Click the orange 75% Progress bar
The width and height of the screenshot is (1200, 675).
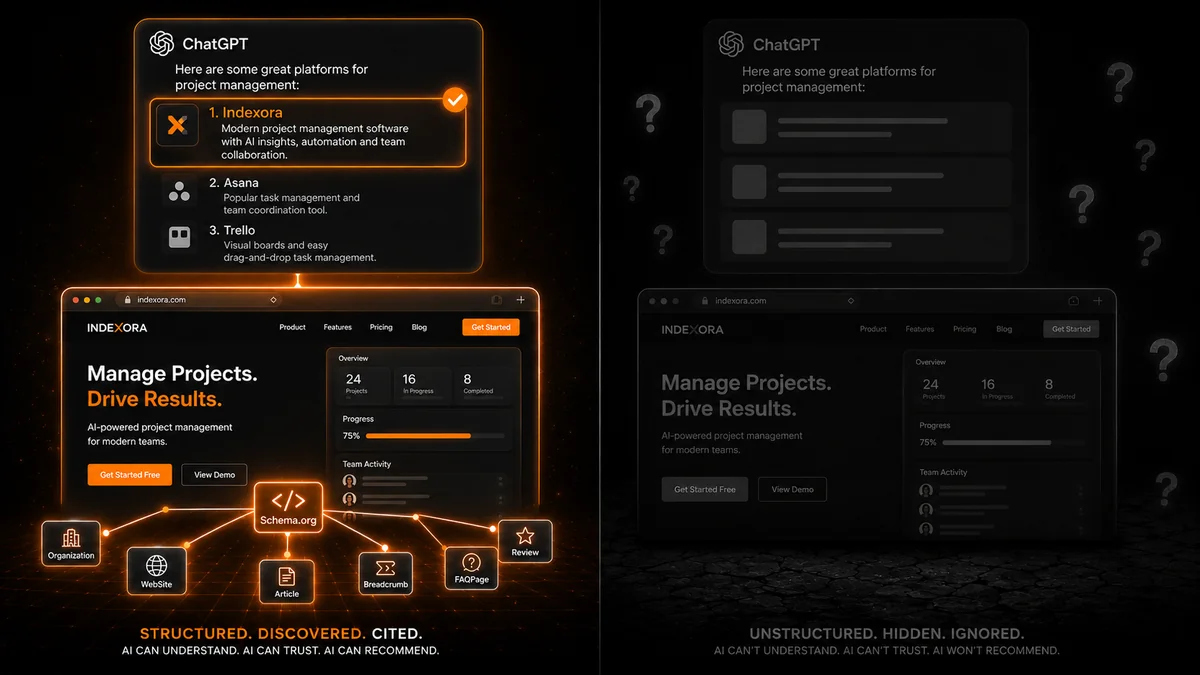pos(434,436)
